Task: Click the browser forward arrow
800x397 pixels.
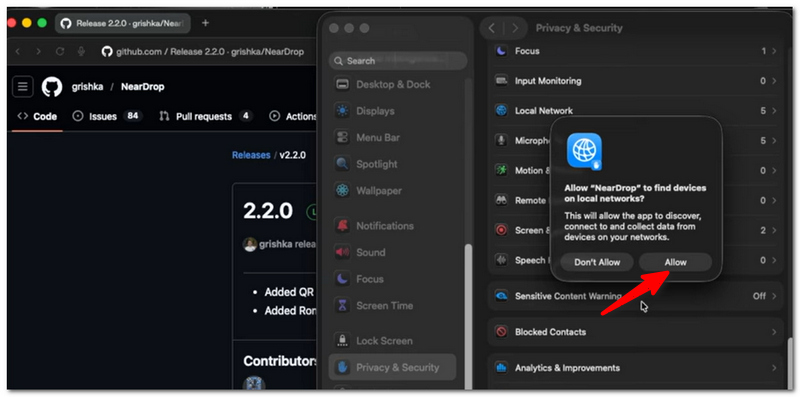Action: [38, 52]
